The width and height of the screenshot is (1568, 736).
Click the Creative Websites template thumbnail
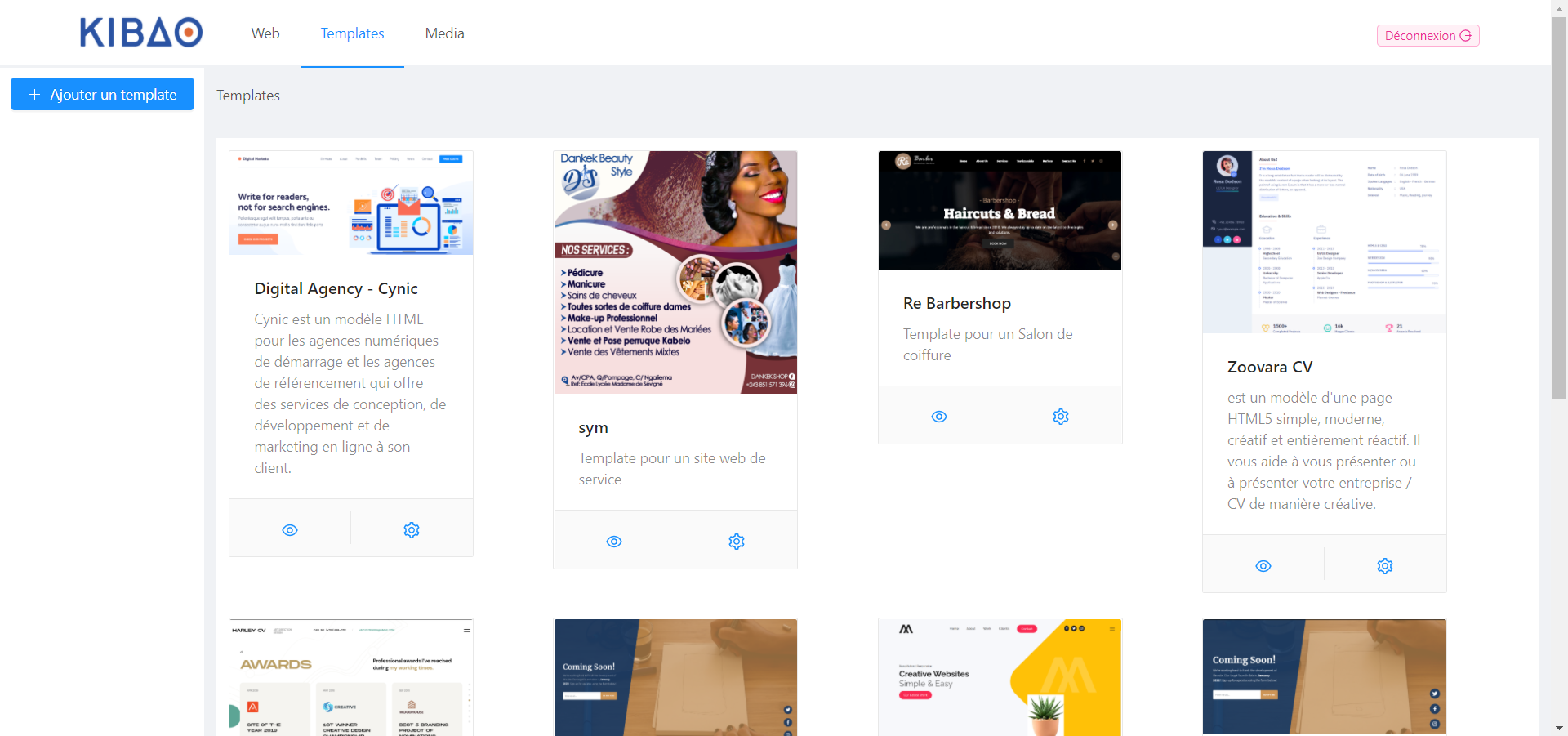tap(1000, 677)
